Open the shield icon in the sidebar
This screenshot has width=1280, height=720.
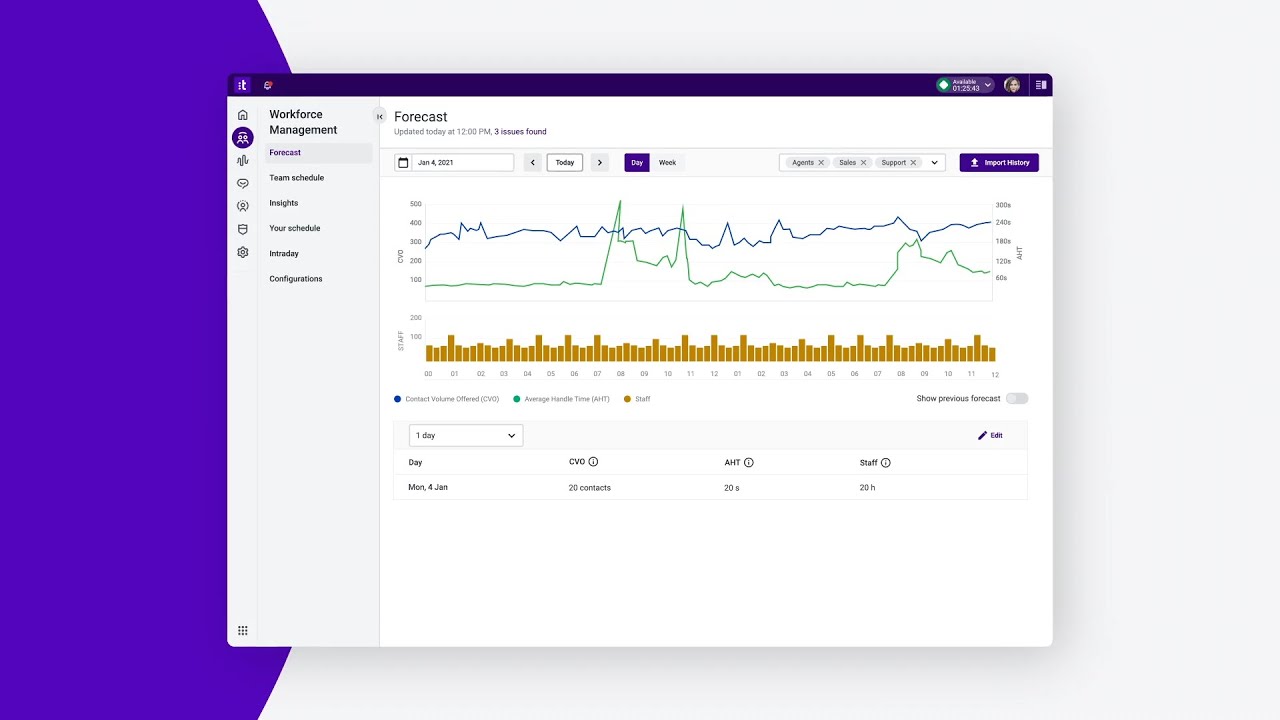[242, 229]
